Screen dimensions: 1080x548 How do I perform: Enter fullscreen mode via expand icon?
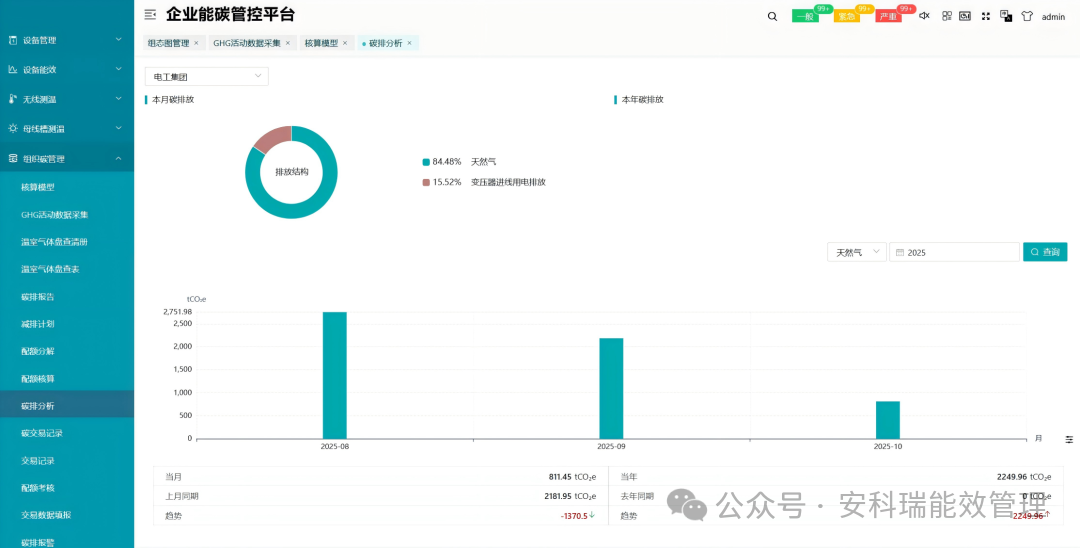click(x=986, y=17)
